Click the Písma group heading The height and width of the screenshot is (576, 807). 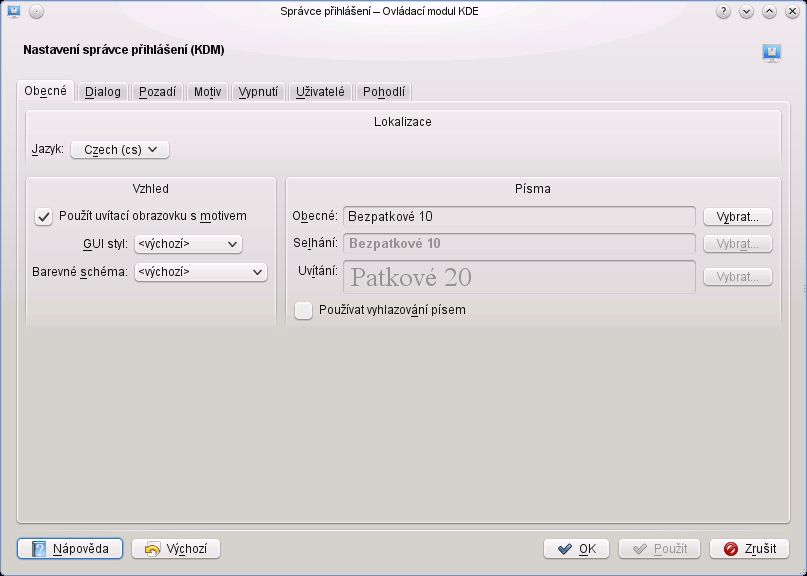tap(533, 189)
